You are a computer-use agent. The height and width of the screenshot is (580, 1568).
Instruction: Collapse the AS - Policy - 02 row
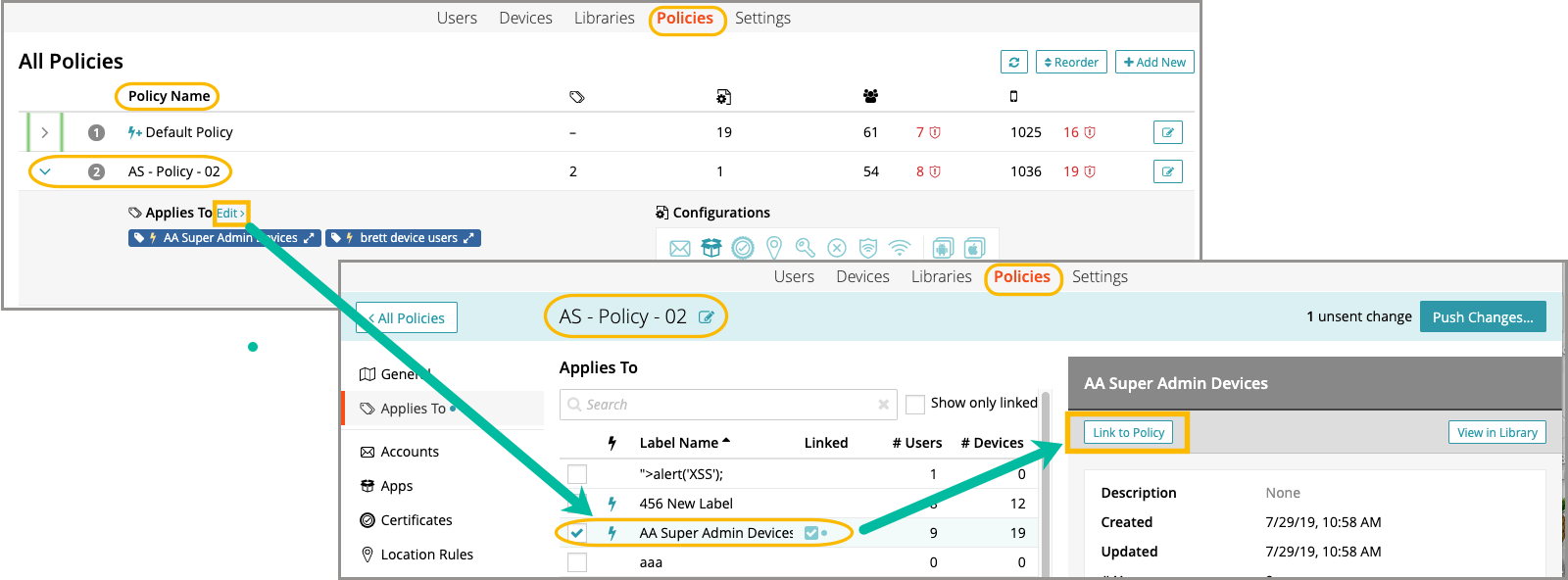[44, 171]
